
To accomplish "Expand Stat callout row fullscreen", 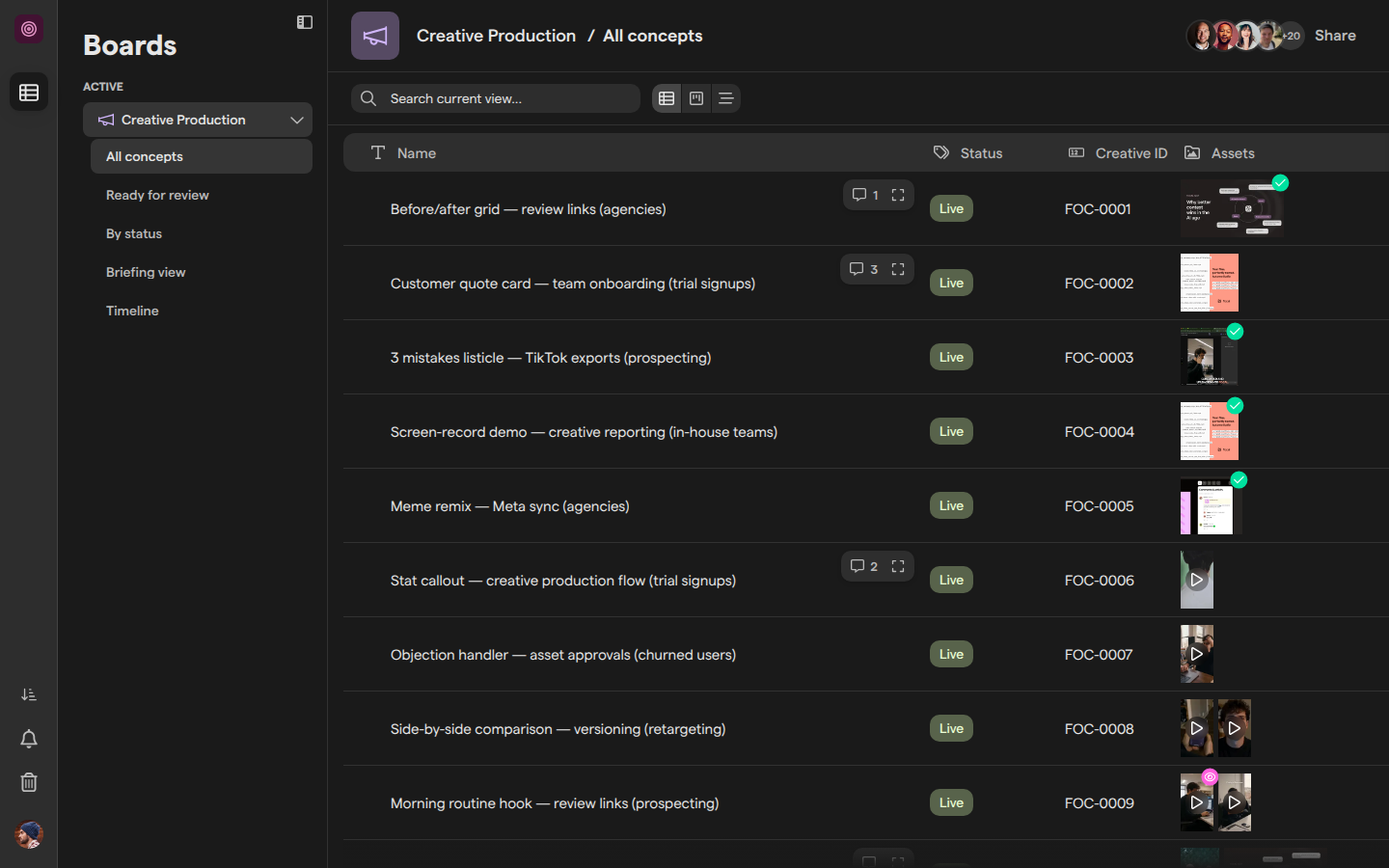I will (898, 566).
